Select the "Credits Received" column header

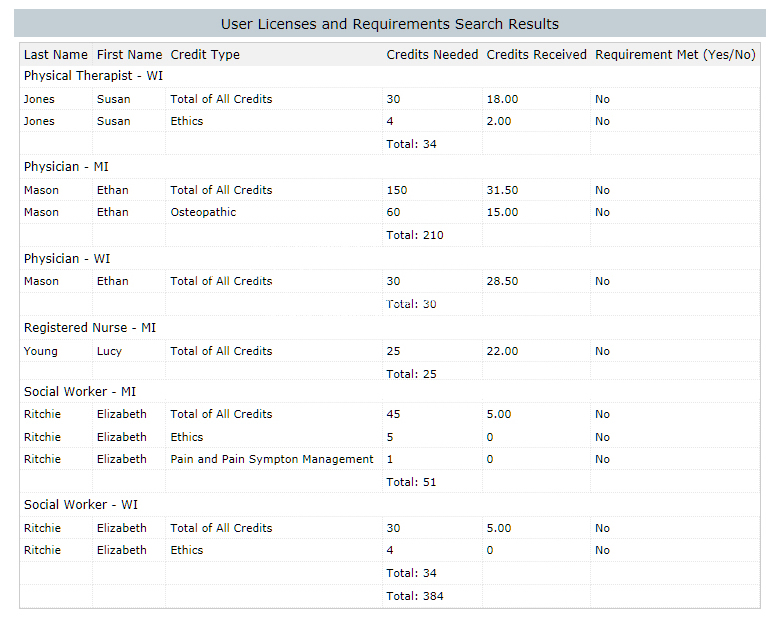point(536,55)
